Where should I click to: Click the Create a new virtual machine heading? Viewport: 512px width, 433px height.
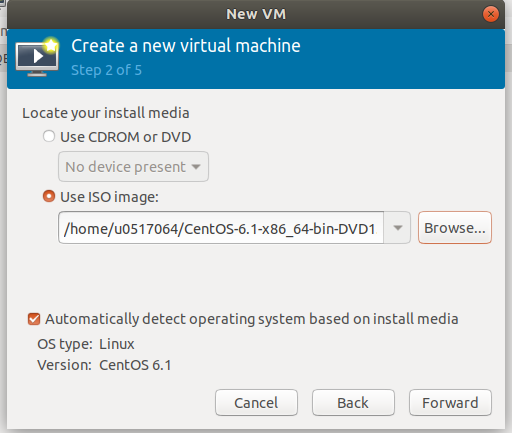[186, 46]
